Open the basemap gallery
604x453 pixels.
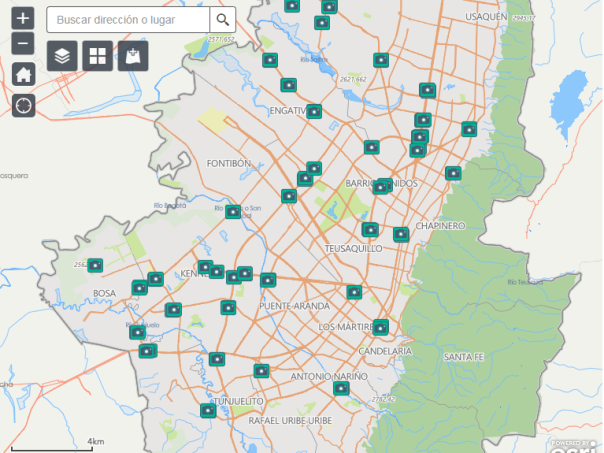click(97, 56)
